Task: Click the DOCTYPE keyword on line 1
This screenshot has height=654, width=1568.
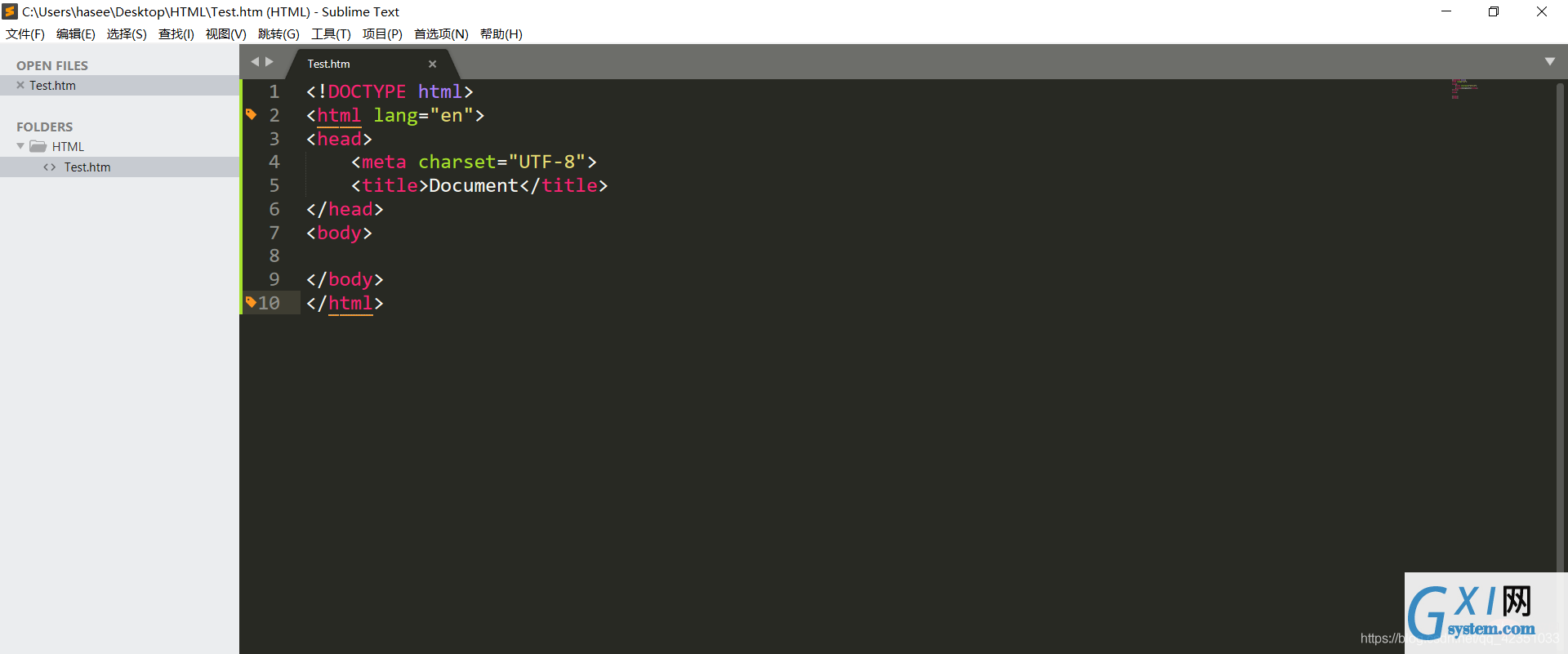Action: pyautogui.click(x=367, y=91)
